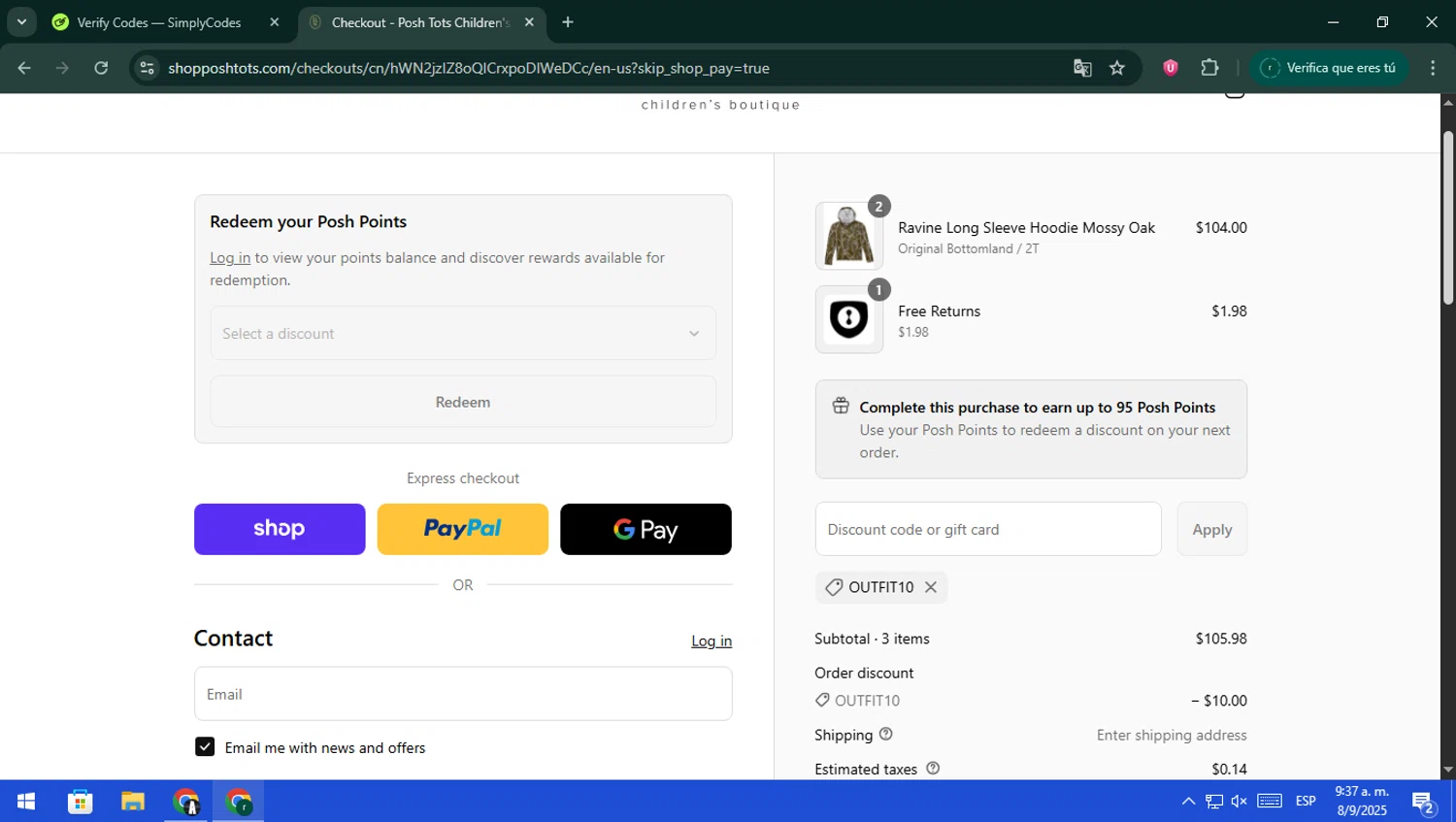Uncheck 'Email me with news and offers'
The height and width of the screenshot is (822, 1456).
pos(205,746)
